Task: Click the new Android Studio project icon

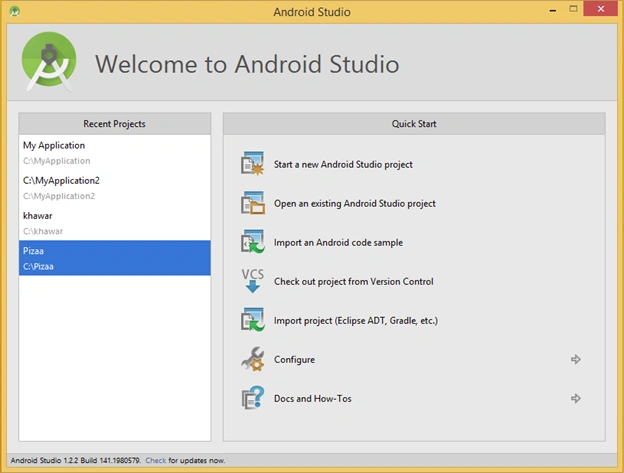Action: pos(252,163)
